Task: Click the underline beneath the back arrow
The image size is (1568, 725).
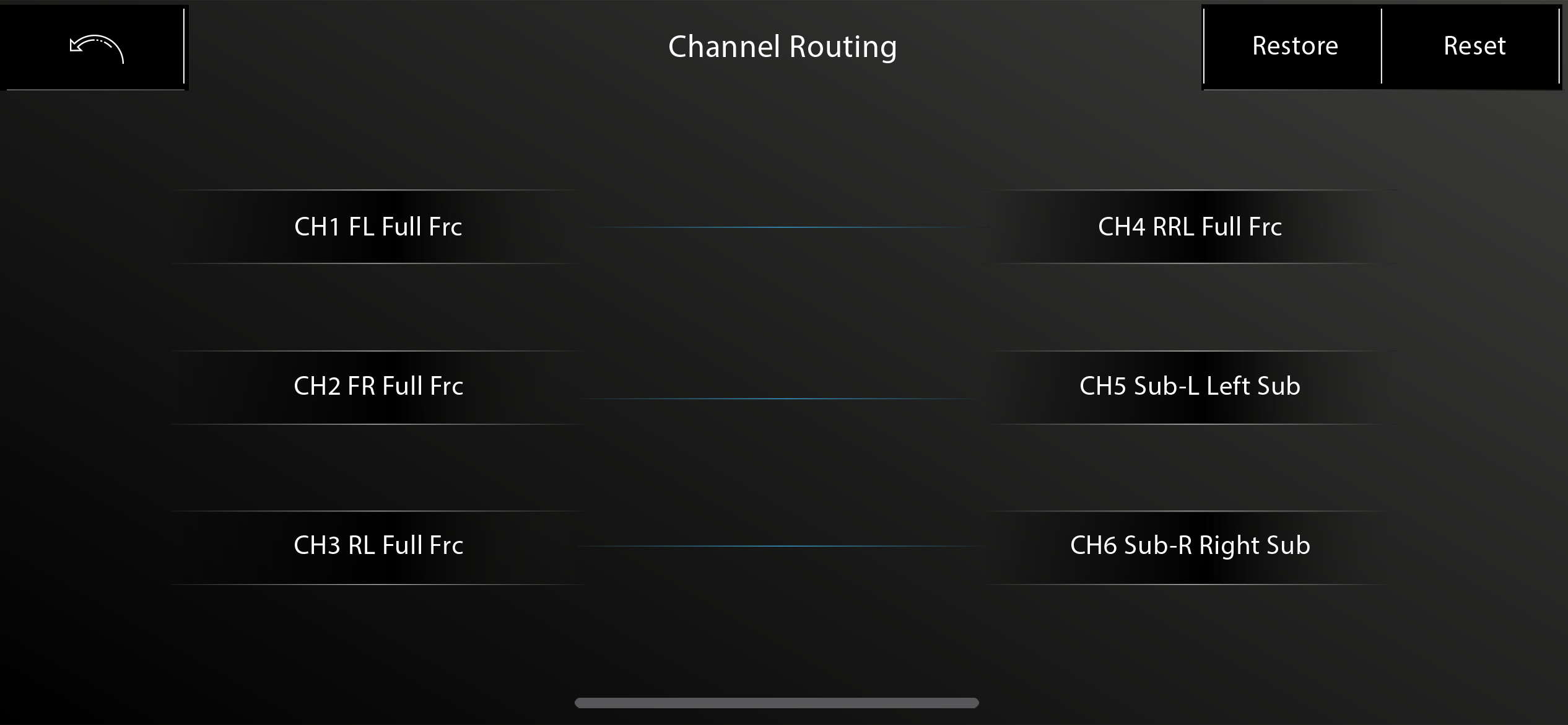Action: [x=96, y=90]
